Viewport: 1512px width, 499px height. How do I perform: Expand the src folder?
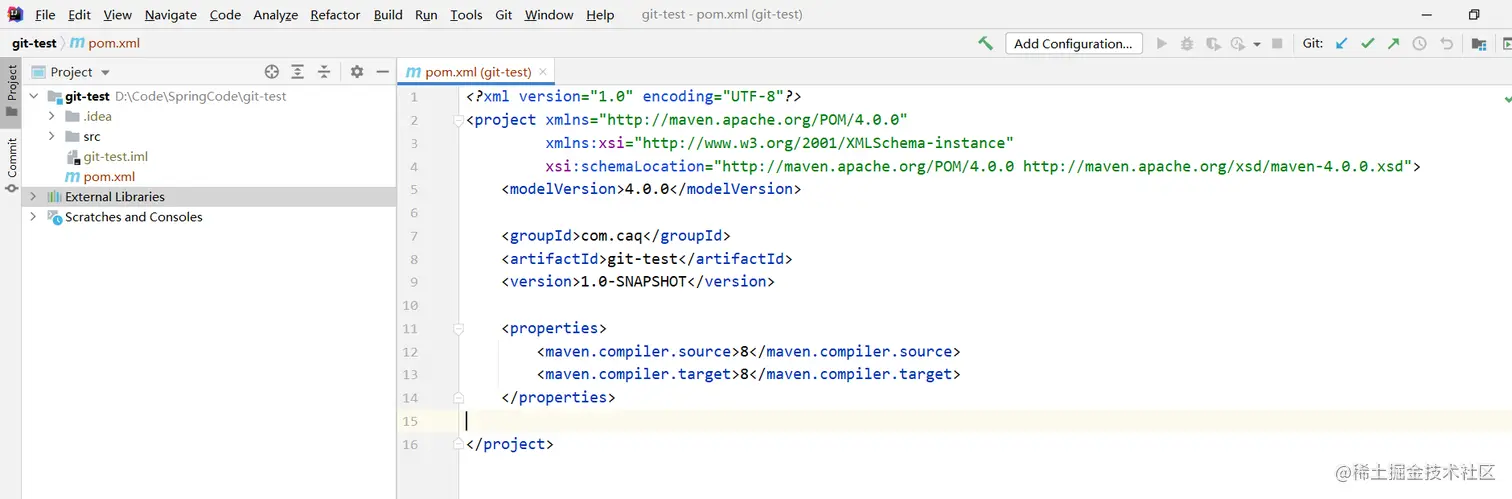pyautogui.click(x=52, y=137)
